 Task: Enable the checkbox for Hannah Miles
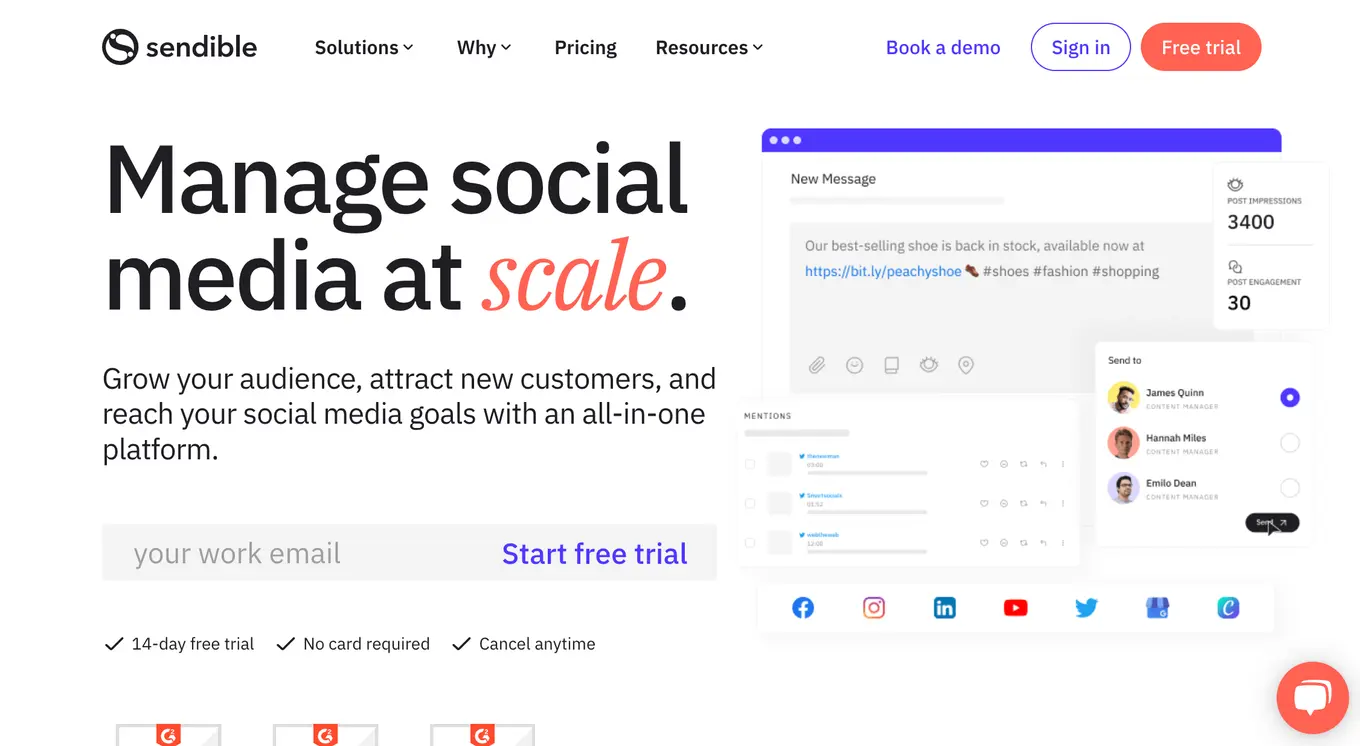(x=1290, y=442)
